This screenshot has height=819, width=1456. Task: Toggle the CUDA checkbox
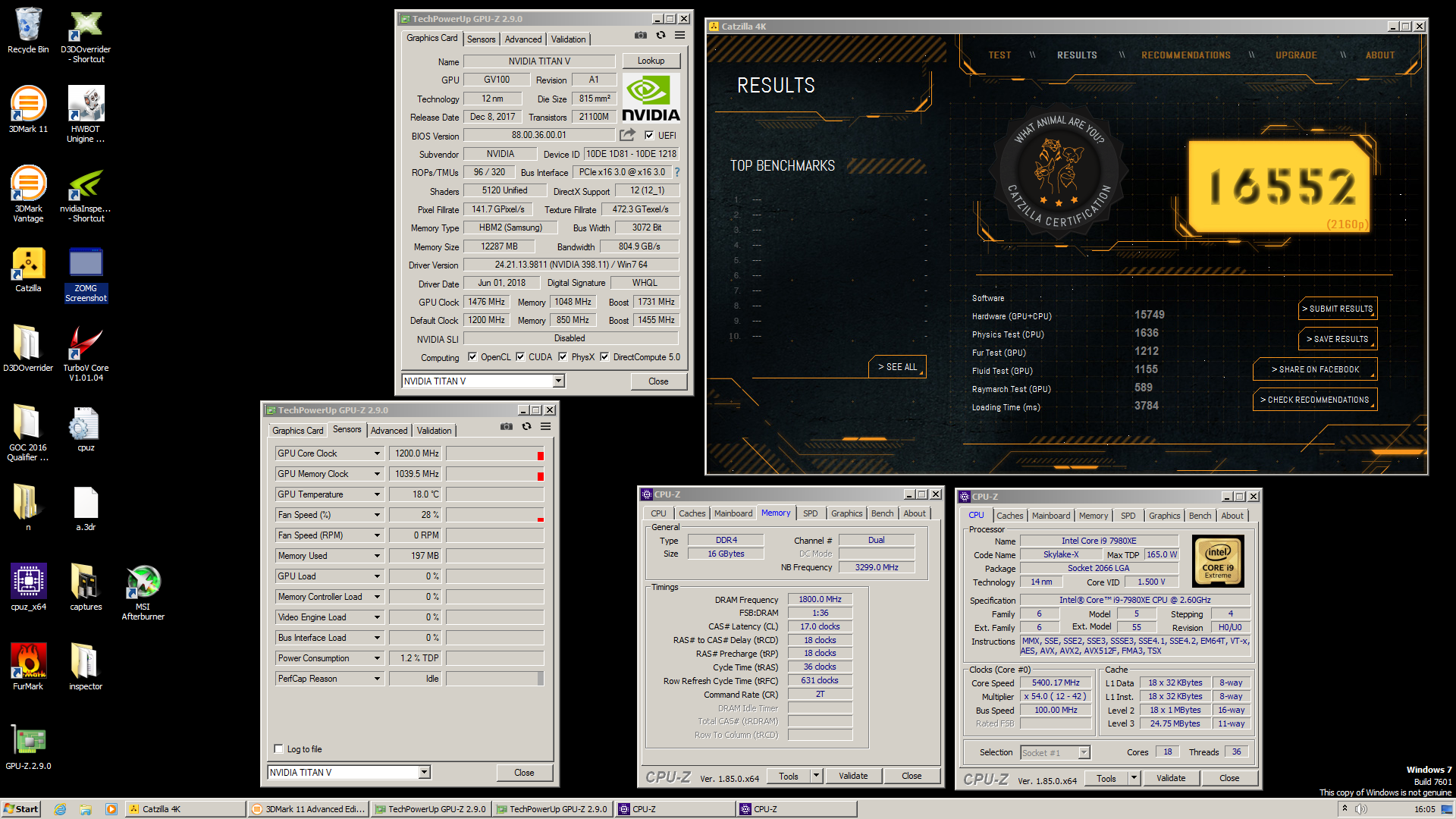pos(520,357)
